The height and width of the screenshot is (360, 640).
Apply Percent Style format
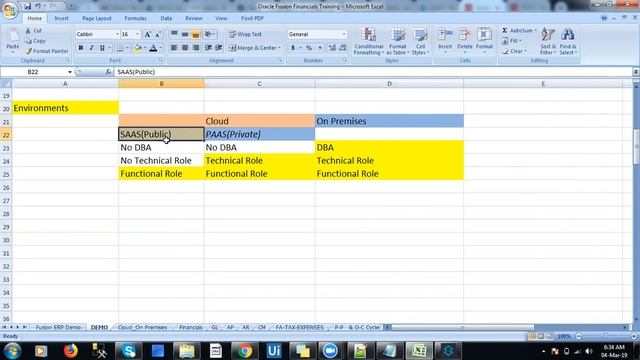coord(309,48)
